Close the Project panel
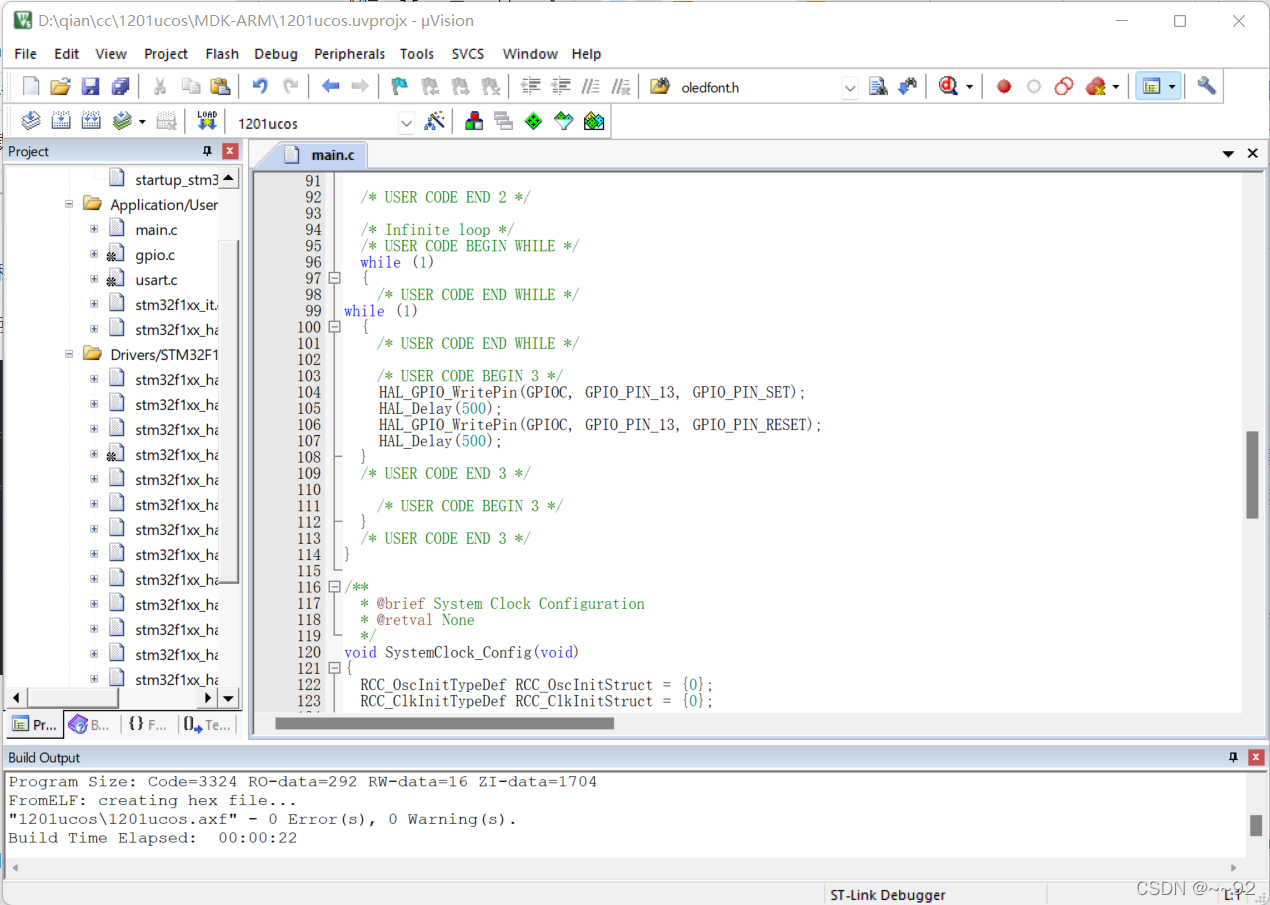The image size is (1270, 905). coord(230,151)
